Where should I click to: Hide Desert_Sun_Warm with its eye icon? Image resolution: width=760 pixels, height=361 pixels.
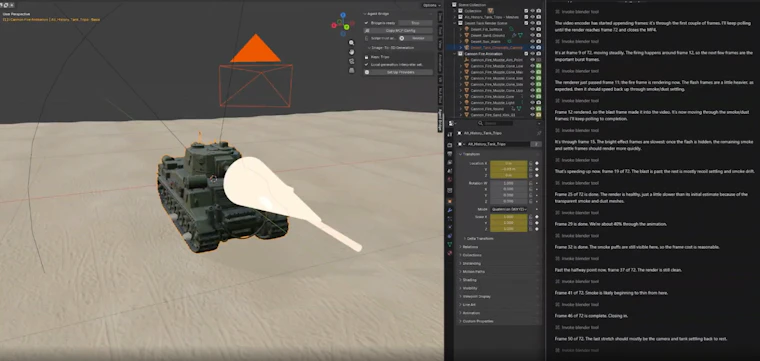pyautogui.click(x=532, y=41)
